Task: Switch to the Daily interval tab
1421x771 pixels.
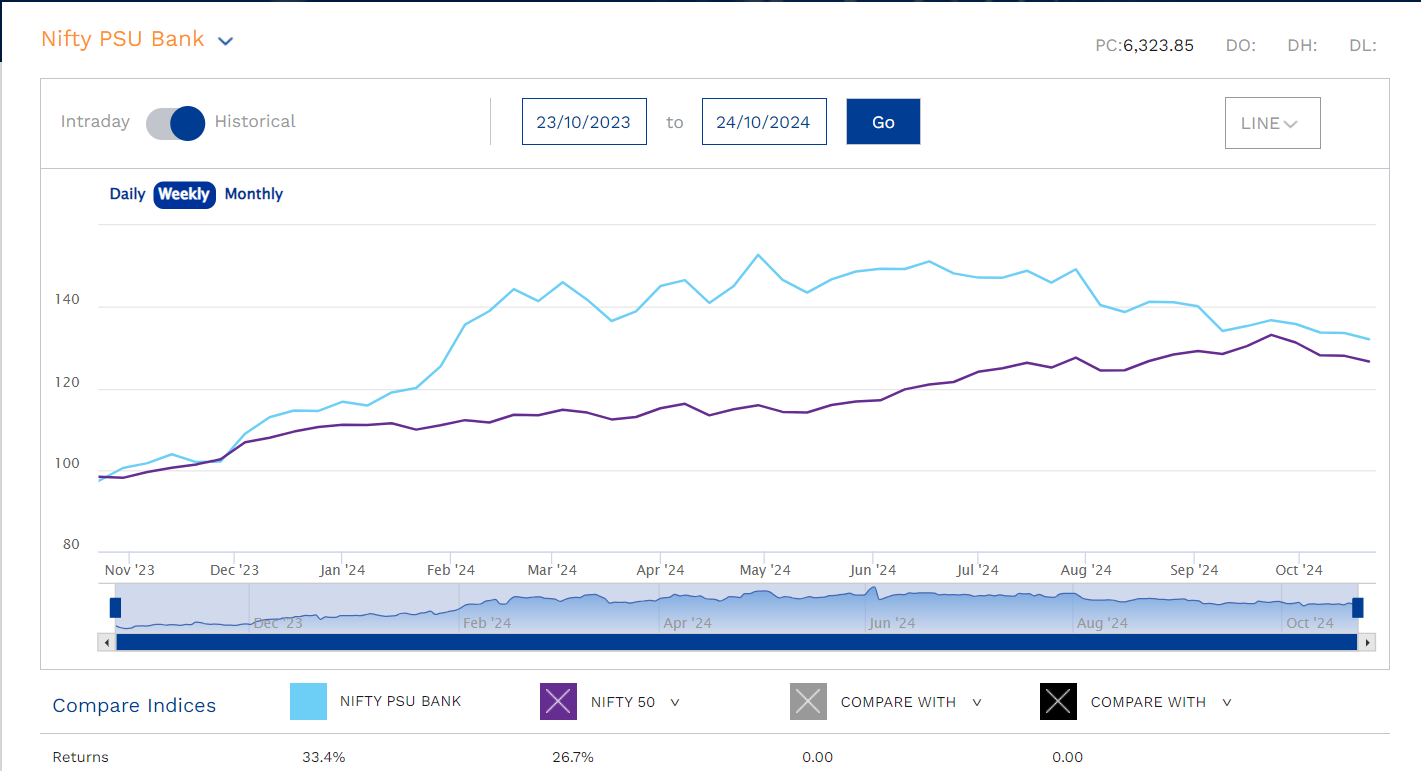Action: pyautogui.click(x=127, y=194)
